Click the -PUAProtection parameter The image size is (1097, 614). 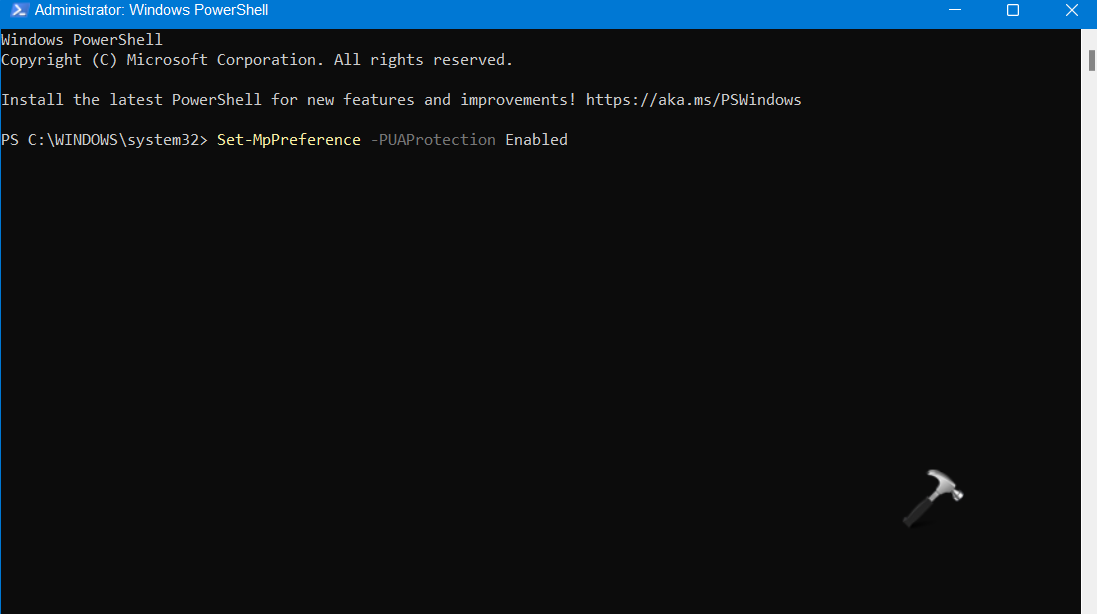pos(433,140)
